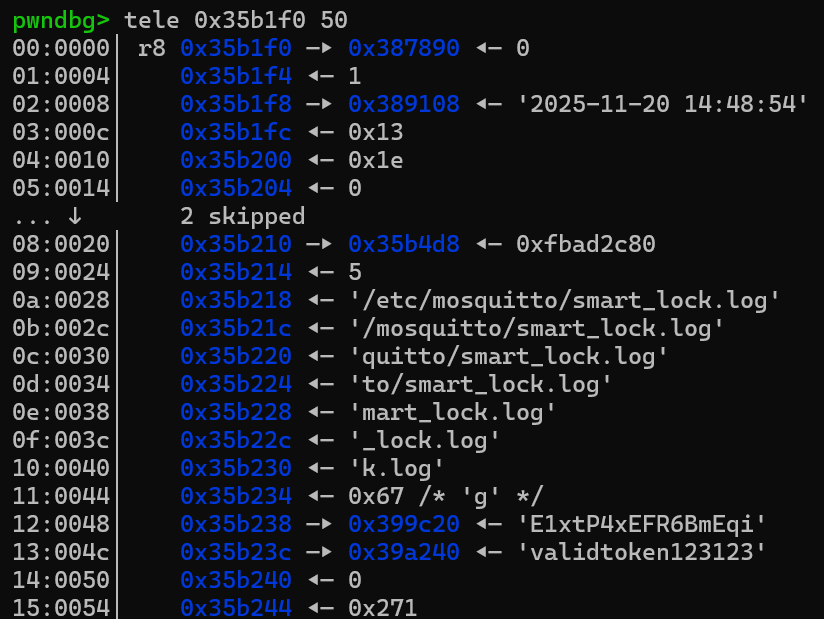Screen dimensions: 824x619
Task: Click the pwndbg> prompt text
Action: click(61, 19)
